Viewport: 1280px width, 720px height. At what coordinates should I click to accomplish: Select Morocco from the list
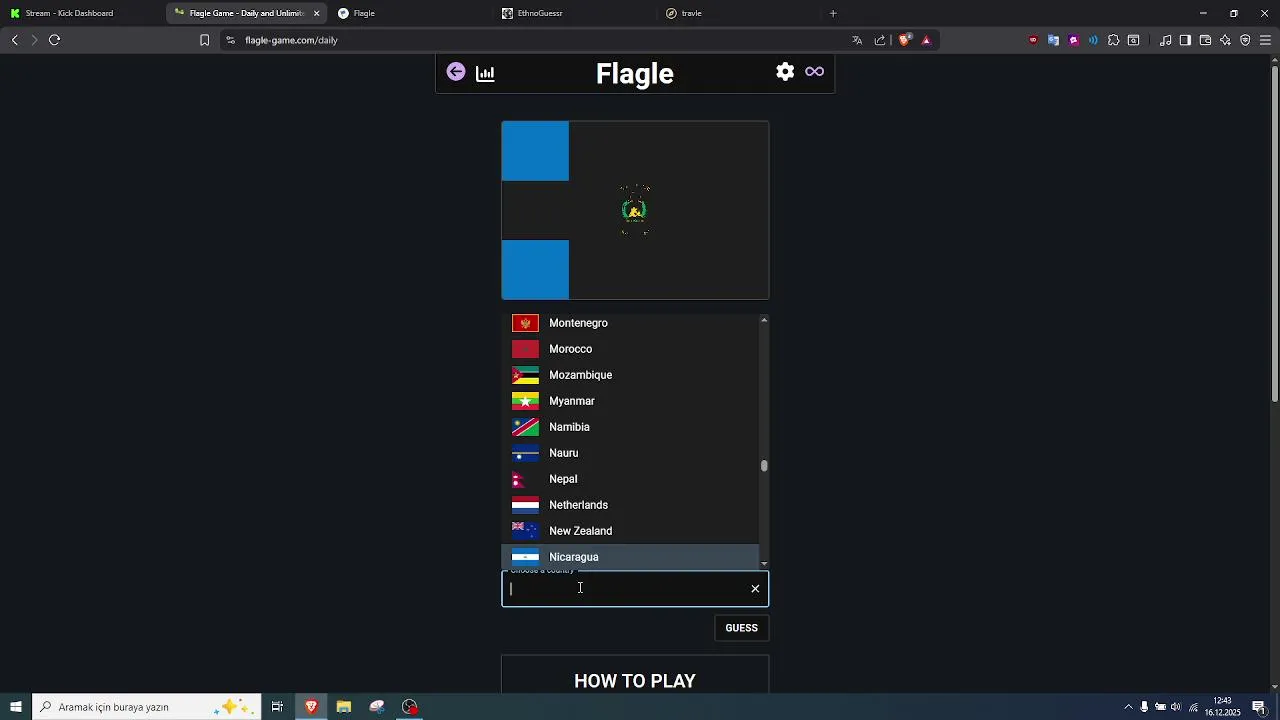point(630,349)
